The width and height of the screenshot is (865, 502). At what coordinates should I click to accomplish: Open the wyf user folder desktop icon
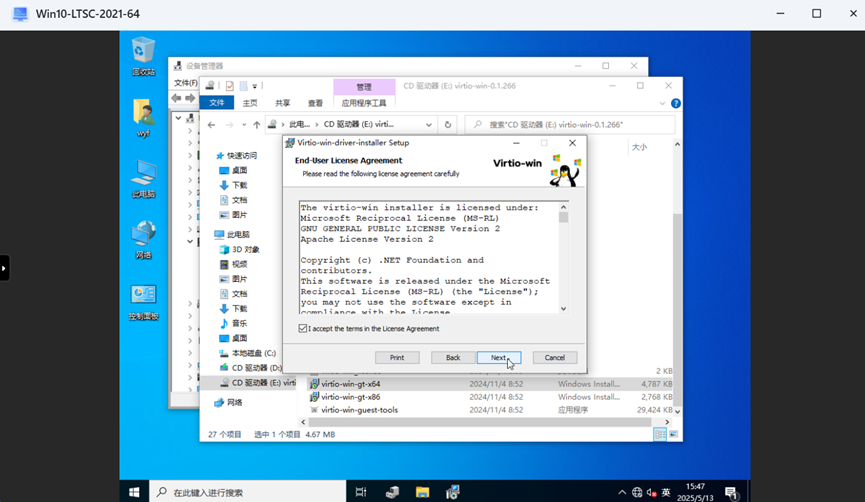tap(143, 118)
